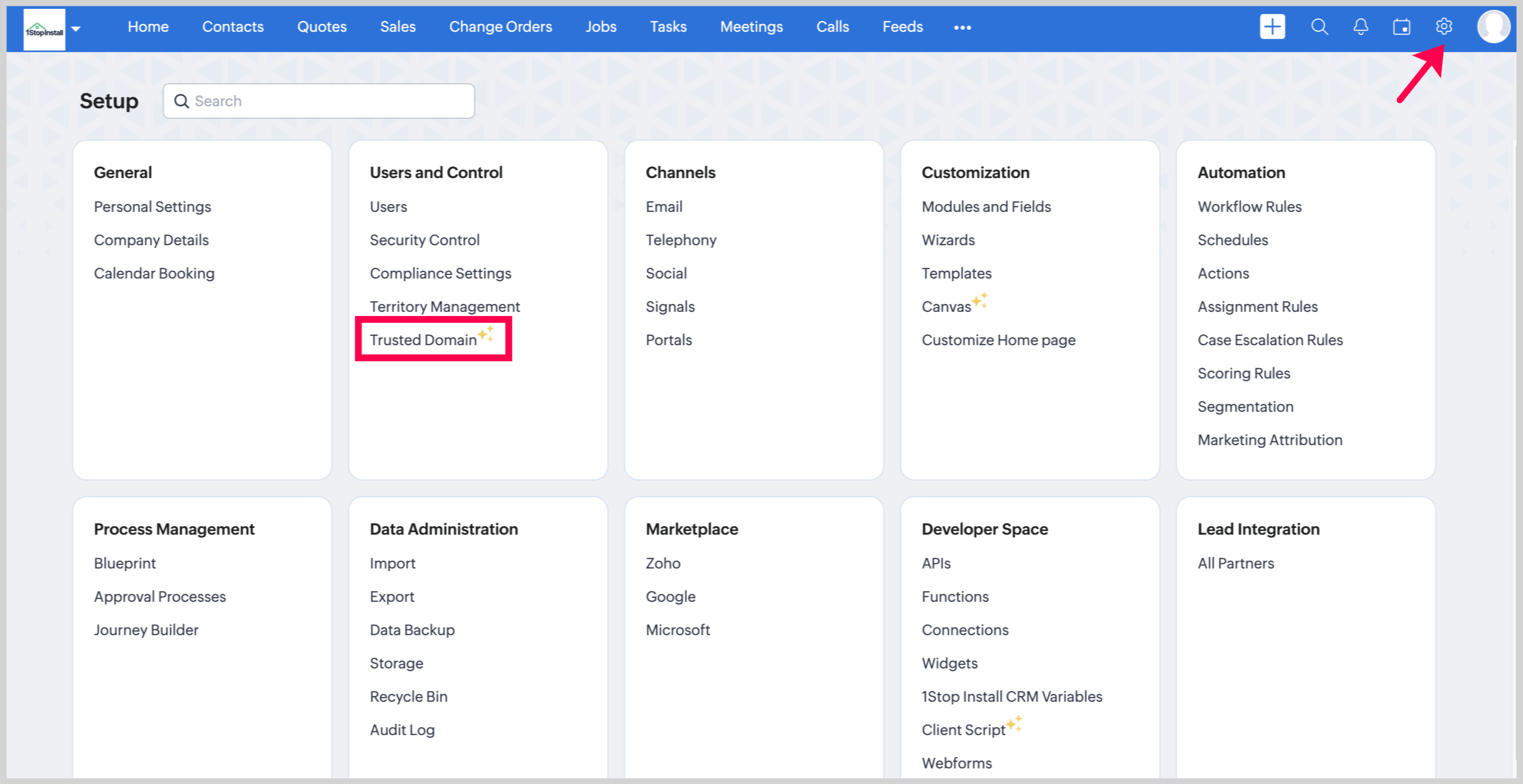
Task: Click the 1StopInstall logo
Action: (x=44, y=30)
